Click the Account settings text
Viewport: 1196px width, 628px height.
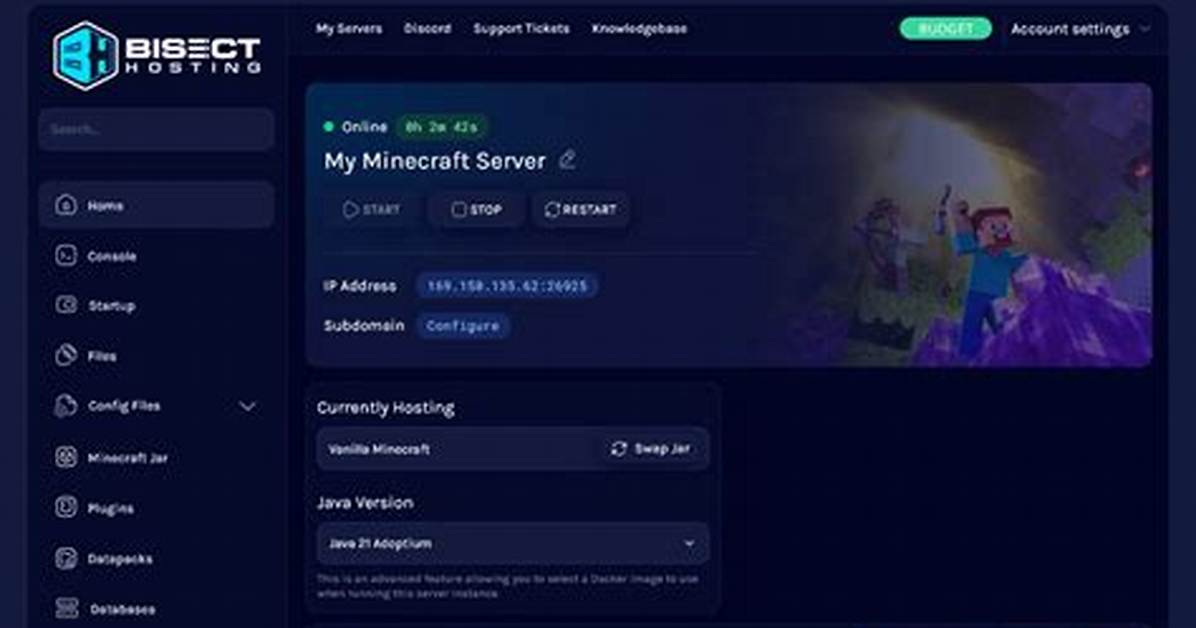1070,29
